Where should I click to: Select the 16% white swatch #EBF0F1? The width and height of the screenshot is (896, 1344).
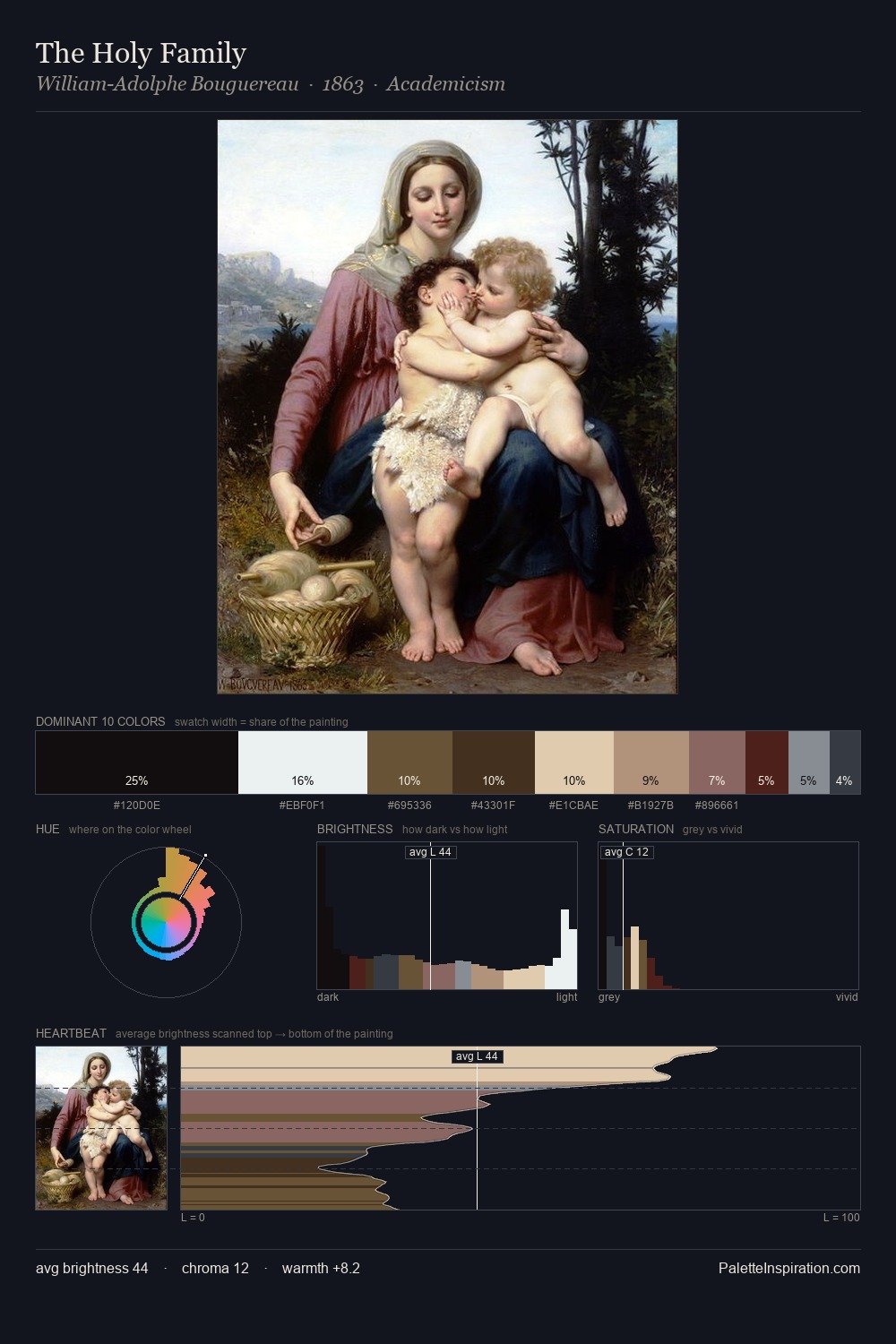pyautogui.click(x=303, y=762)
